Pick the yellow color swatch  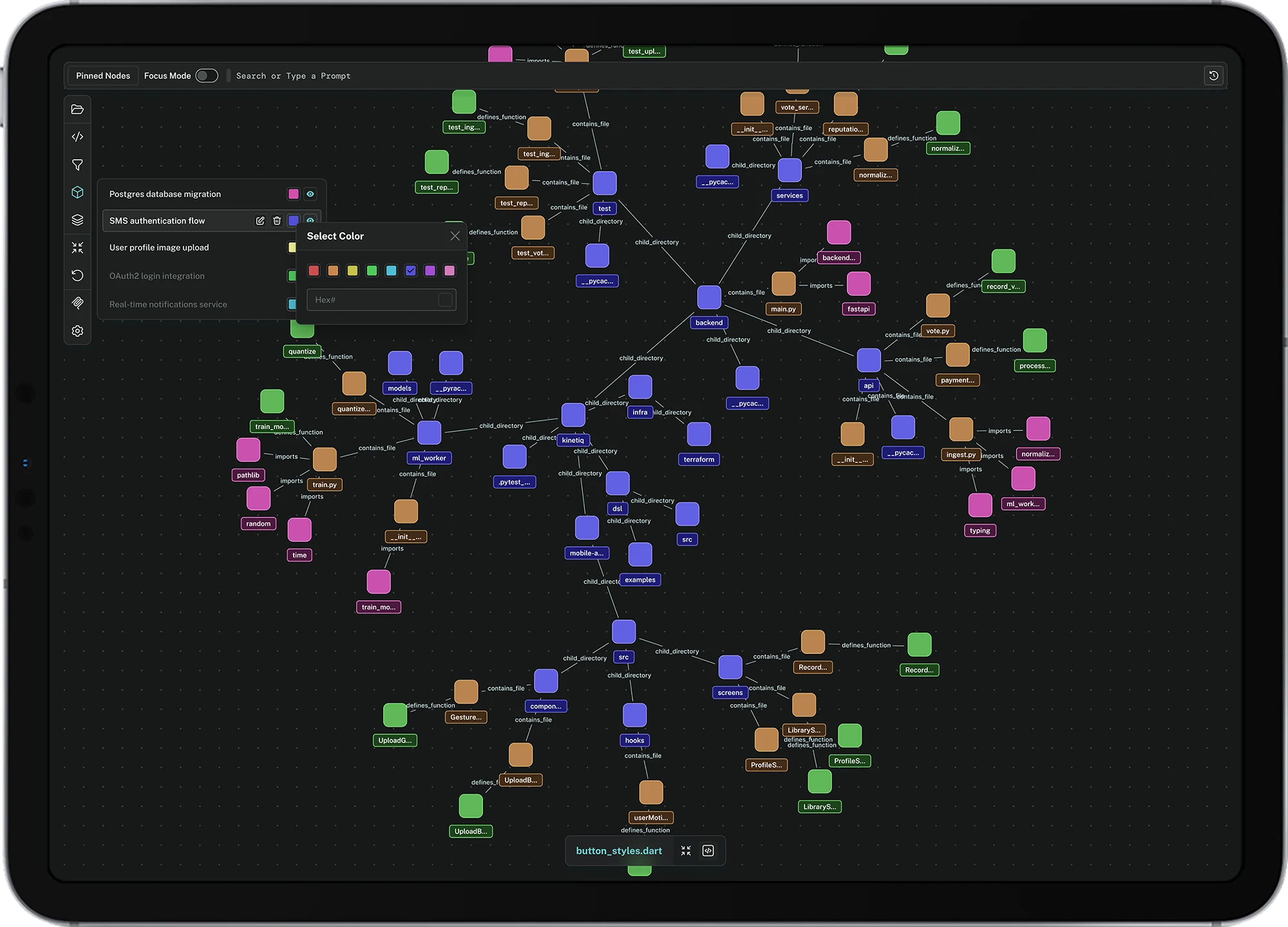click(352, 271)
